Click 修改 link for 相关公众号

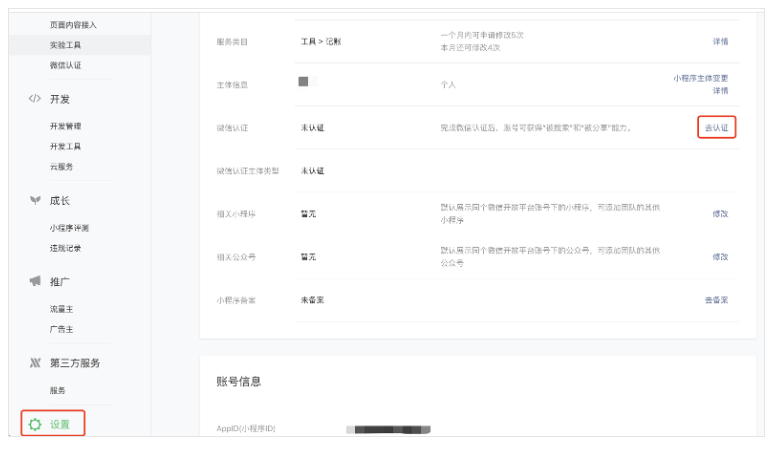(720, 257)
